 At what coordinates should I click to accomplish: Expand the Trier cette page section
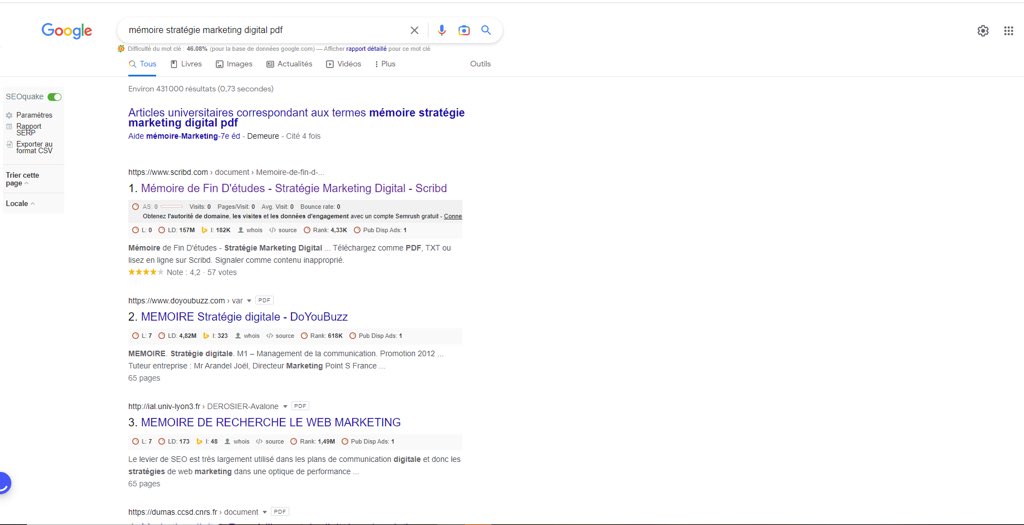(x=23, y=179)
